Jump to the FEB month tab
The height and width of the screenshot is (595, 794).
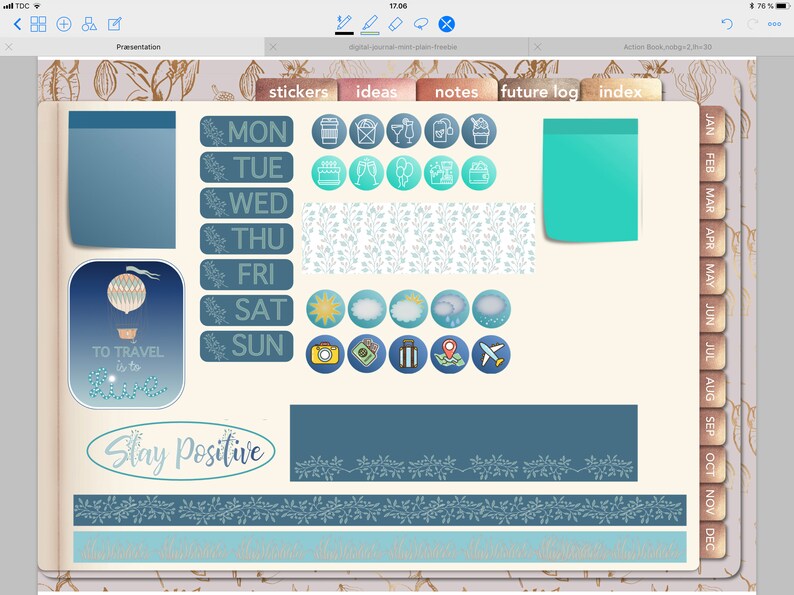click(712, 163)
